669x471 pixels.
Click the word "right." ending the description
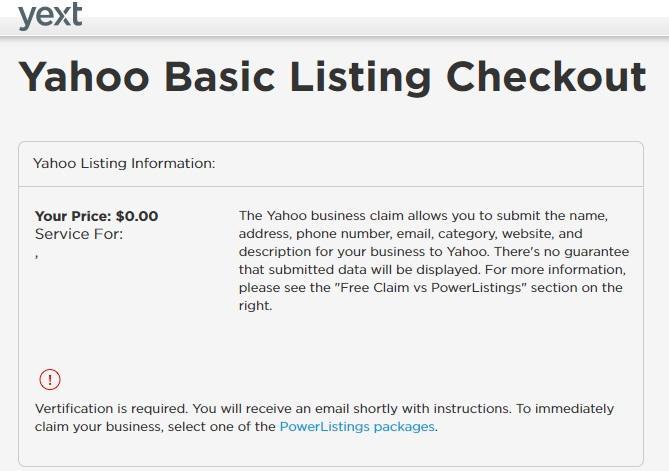(255, 305)
